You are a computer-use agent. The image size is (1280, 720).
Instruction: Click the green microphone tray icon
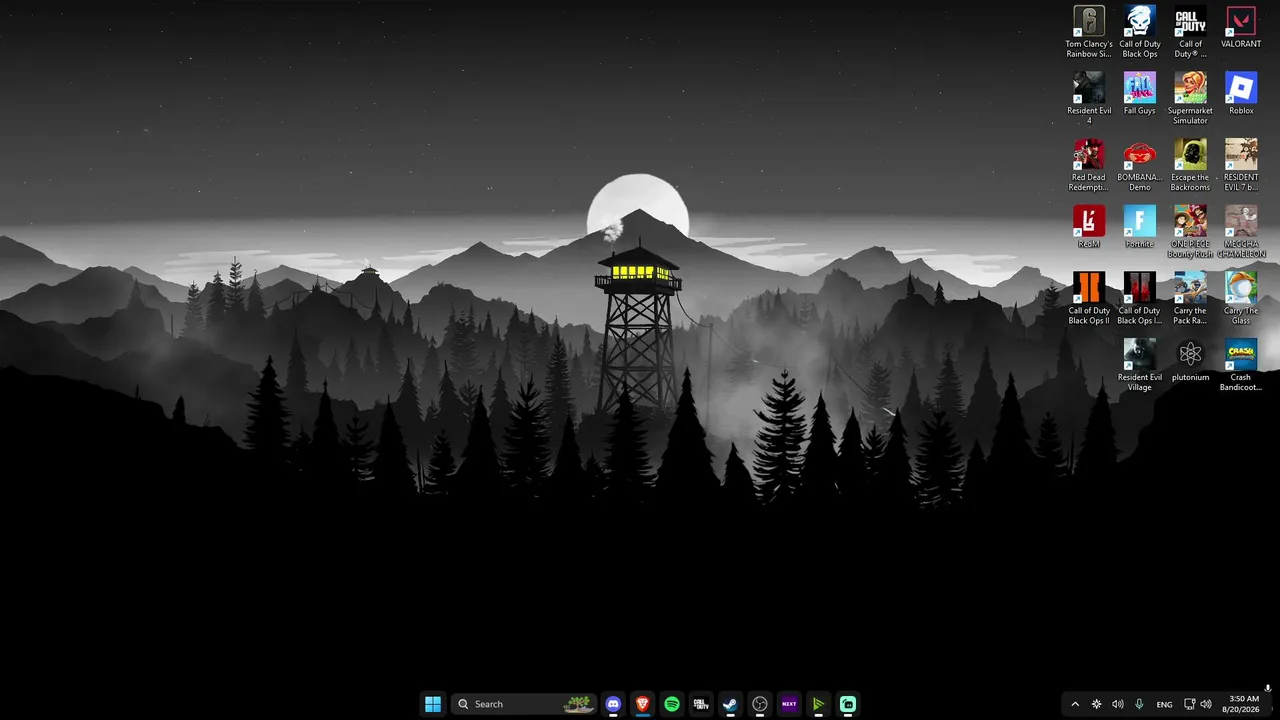tap(1139, 704)
